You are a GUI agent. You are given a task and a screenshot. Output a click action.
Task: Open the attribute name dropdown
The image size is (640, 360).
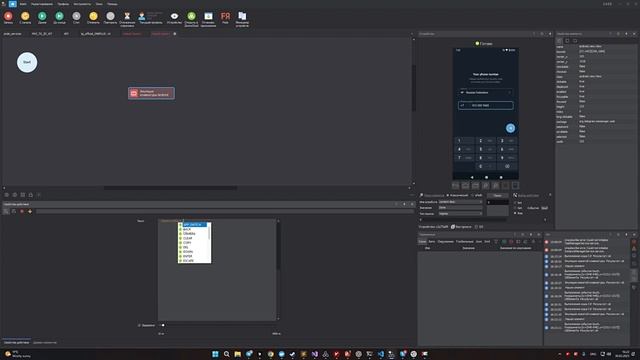460,202
